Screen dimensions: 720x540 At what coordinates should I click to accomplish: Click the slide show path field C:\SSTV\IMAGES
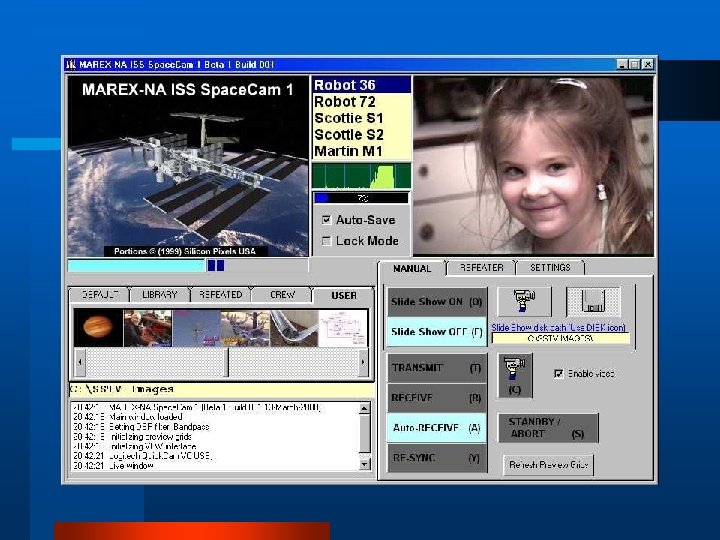[561, 338]
